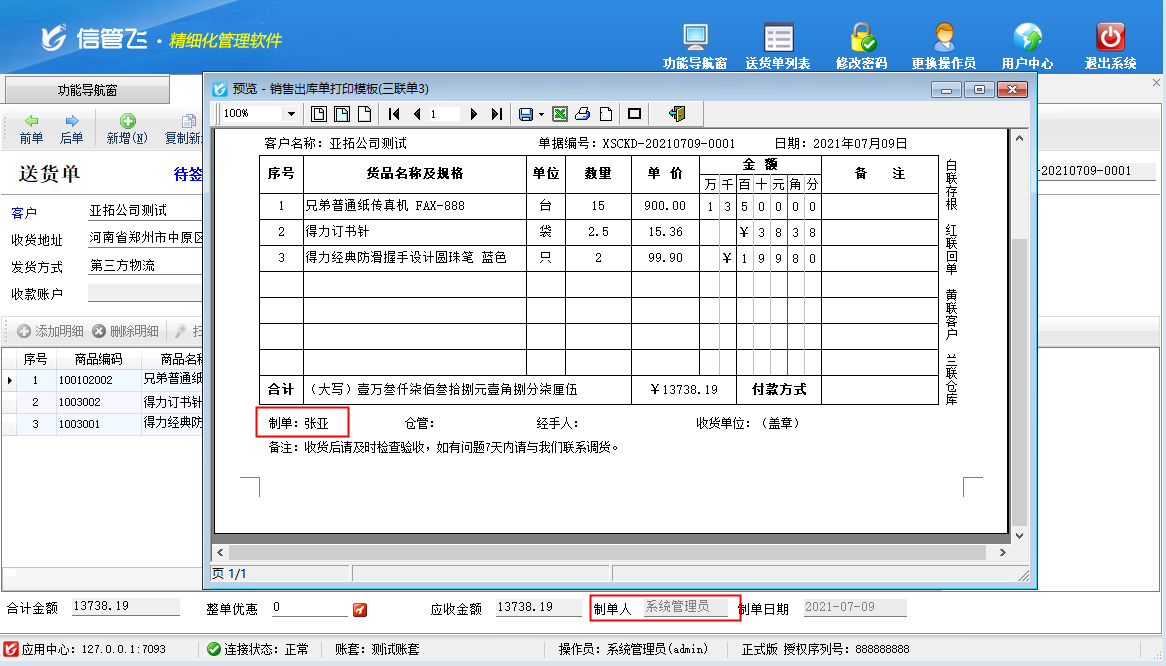Open the 发货方式 dropdown field

point(145,266)
